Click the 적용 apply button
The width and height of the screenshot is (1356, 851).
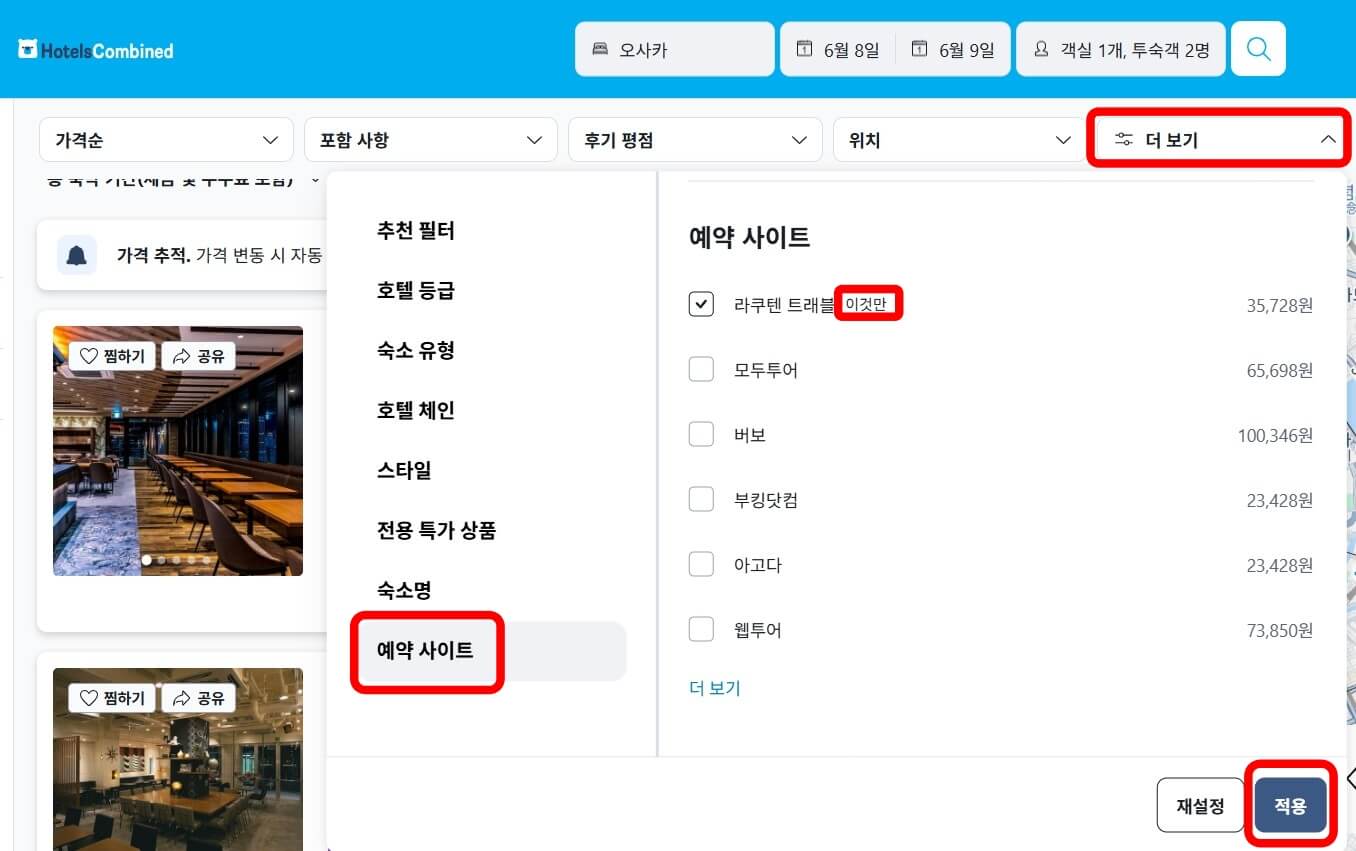pyautogui.click(x=1290, y=806)
